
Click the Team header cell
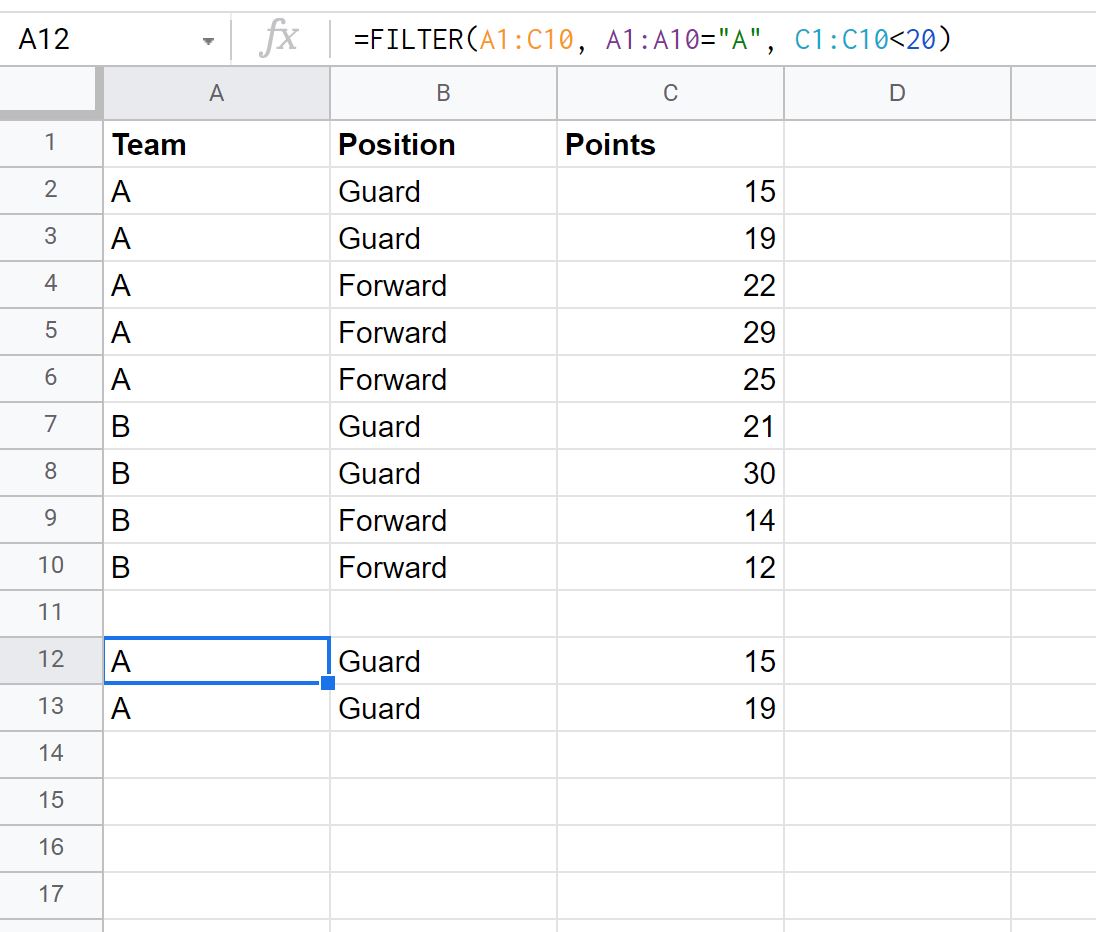coord(217,144)
